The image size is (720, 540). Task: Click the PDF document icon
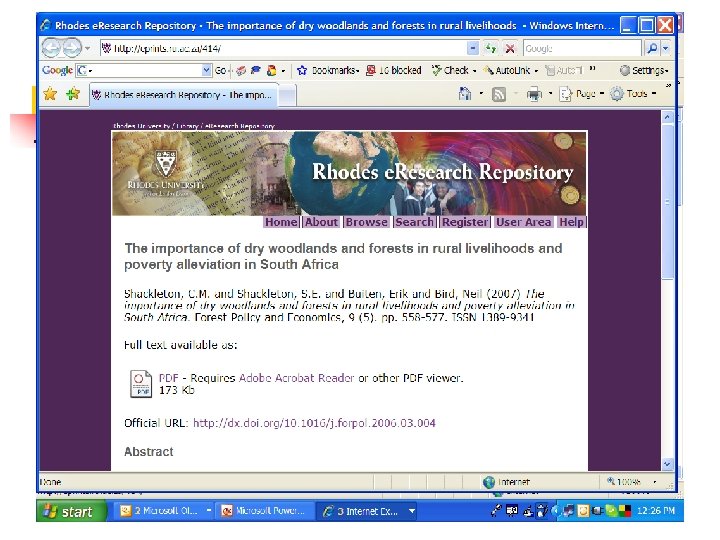[x=141, y=383]
